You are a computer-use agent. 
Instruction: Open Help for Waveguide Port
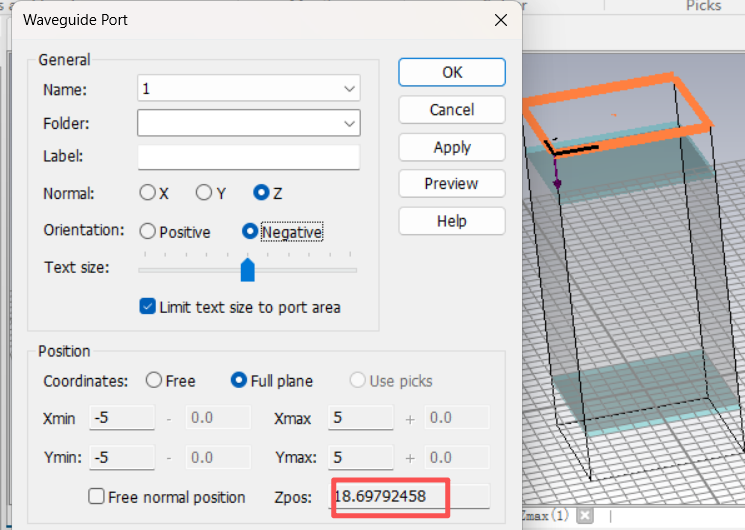[452, 221]
